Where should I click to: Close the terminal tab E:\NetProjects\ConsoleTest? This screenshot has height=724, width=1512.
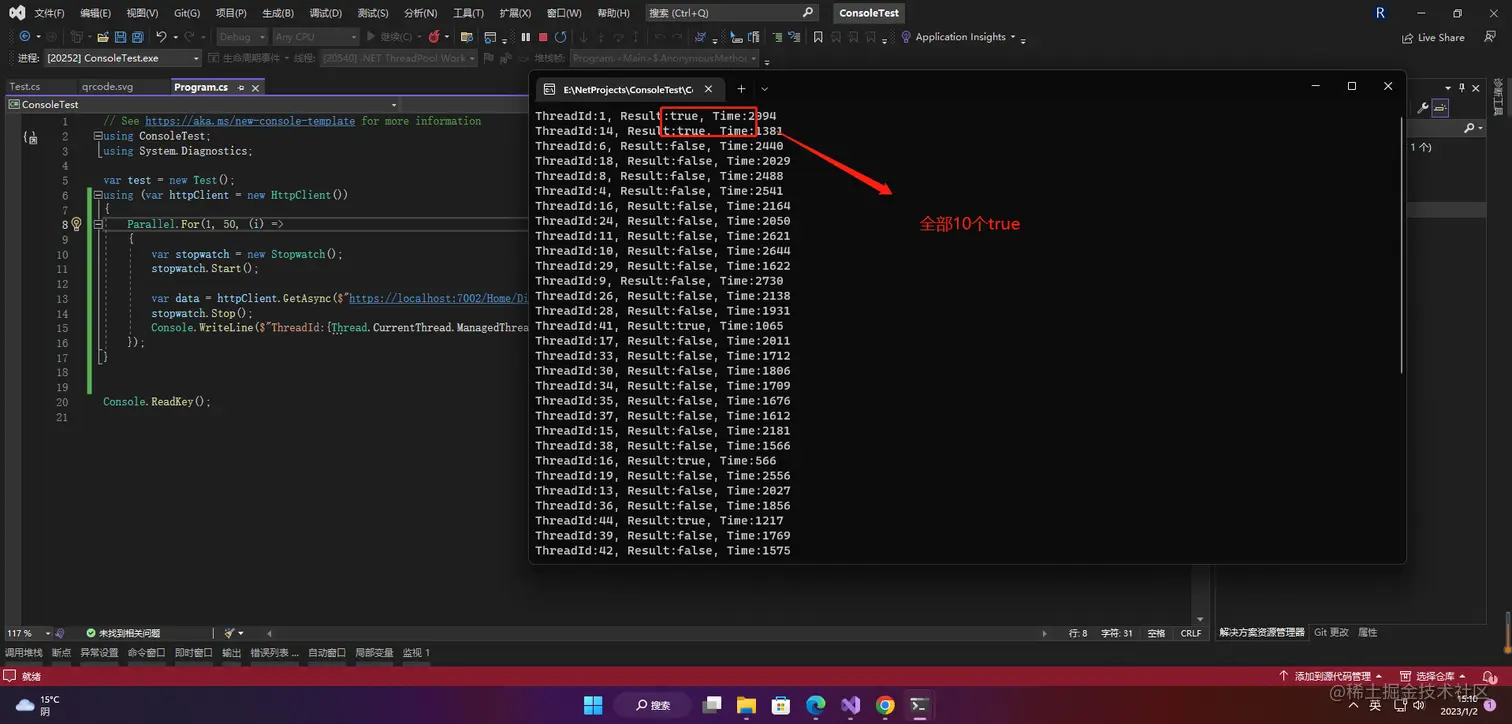coord(708,89)
